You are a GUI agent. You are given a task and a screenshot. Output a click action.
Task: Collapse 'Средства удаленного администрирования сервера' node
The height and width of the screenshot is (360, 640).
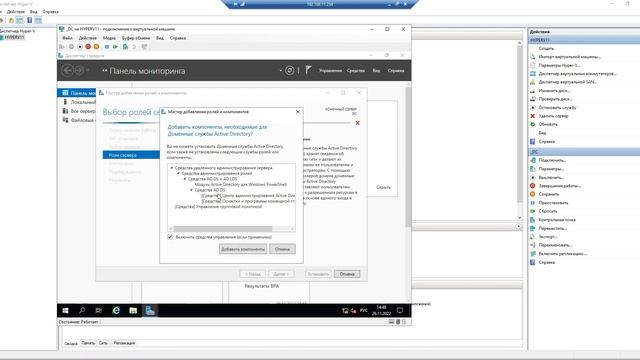172,168
